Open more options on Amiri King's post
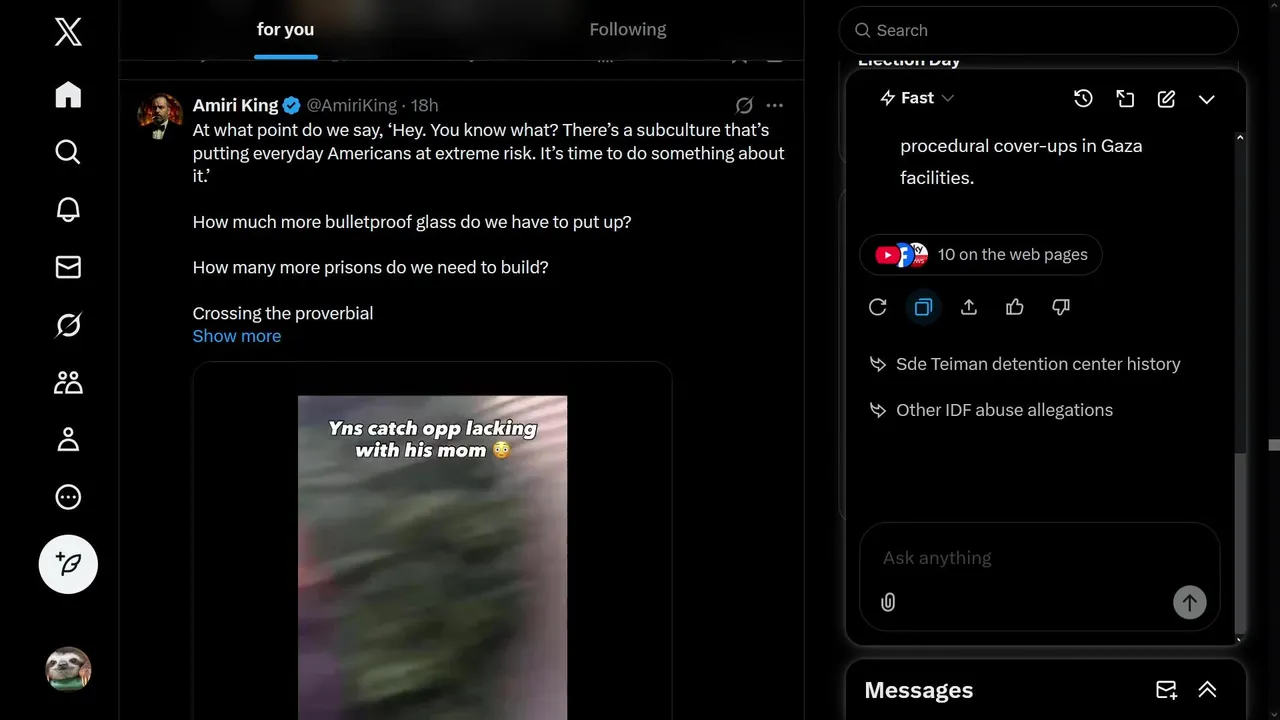1280x720 pixels. tap(775, 105)
